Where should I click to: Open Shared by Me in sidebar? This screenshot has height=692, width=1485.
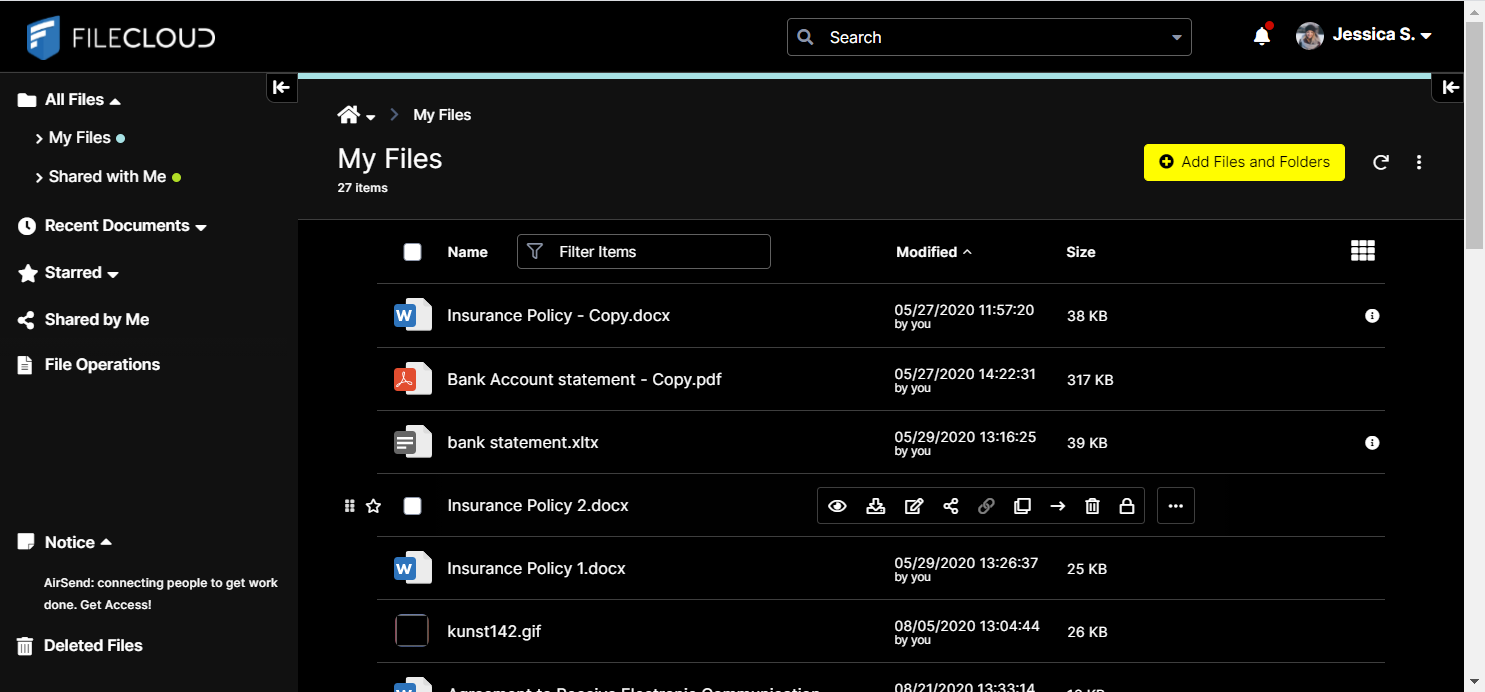coord(96,320)
